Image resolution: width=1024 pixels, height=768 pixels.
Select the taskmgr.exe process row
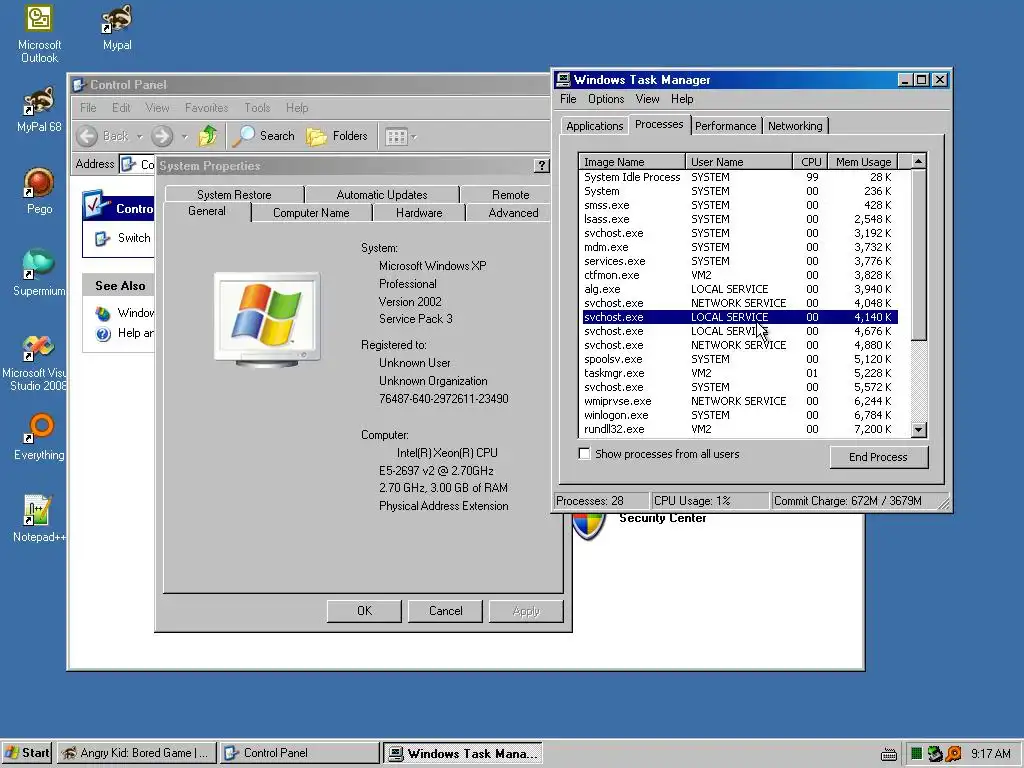[x=739, y=374]
